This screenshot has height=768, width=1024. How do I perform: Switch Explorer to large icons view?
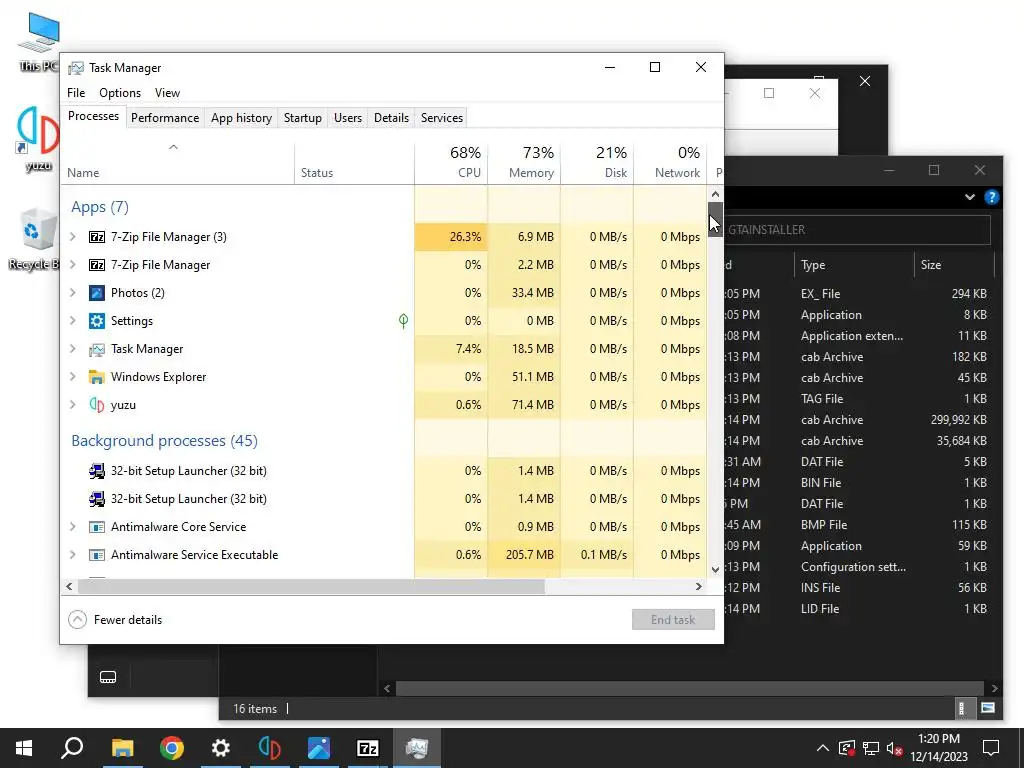coord(987,708)
